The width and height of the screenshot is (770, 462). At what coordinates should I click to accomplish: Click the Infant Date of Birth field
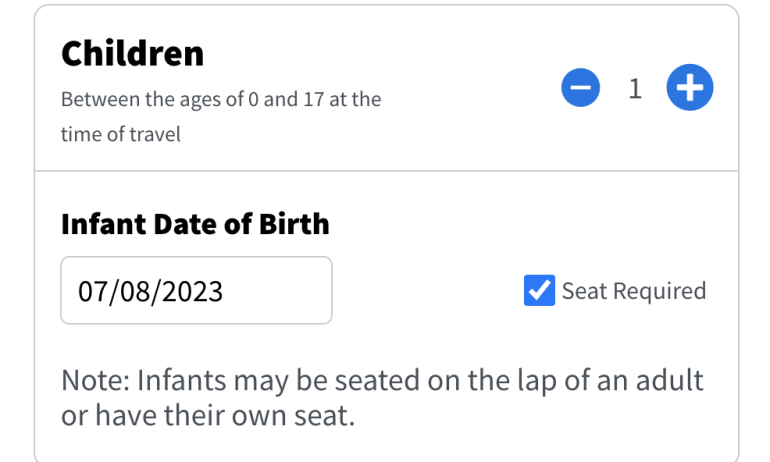(x=196, y=291)
